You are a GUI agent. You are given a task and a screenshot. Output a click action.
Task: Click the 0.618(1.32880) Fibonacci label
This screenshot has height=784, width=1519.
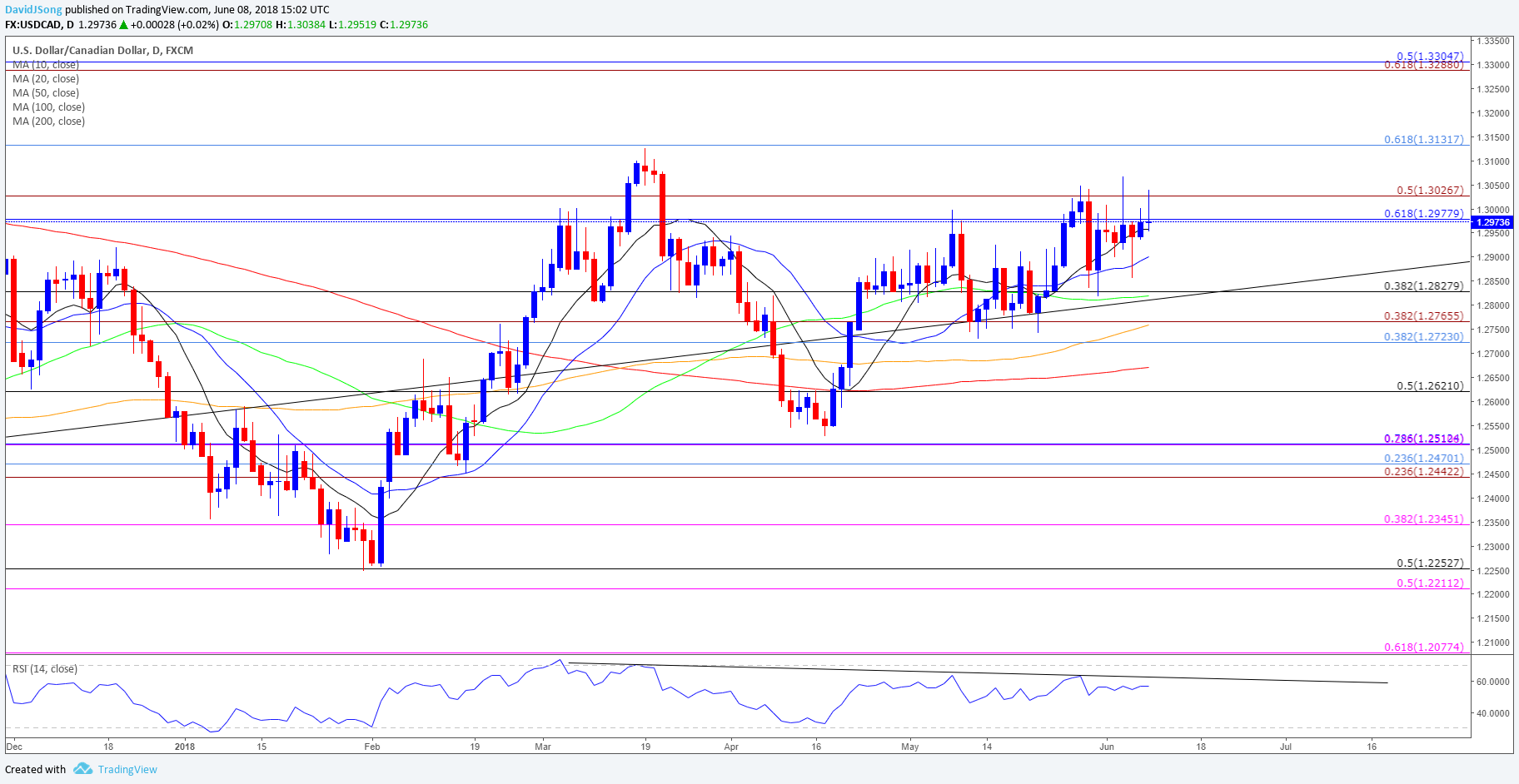click(1424, 64)
